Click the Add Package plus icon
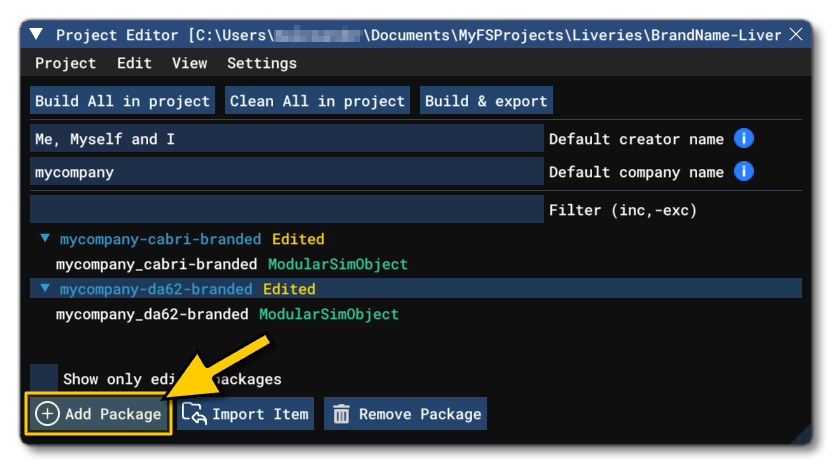Screen dimensions: 832x465 click(47, 414)
